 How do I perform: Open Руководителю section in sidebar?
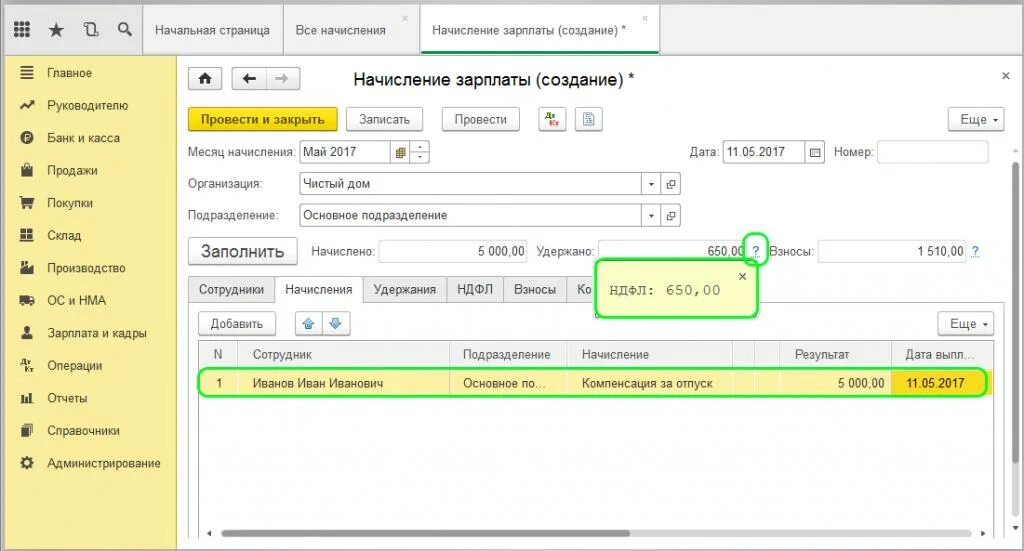point(88,105)
